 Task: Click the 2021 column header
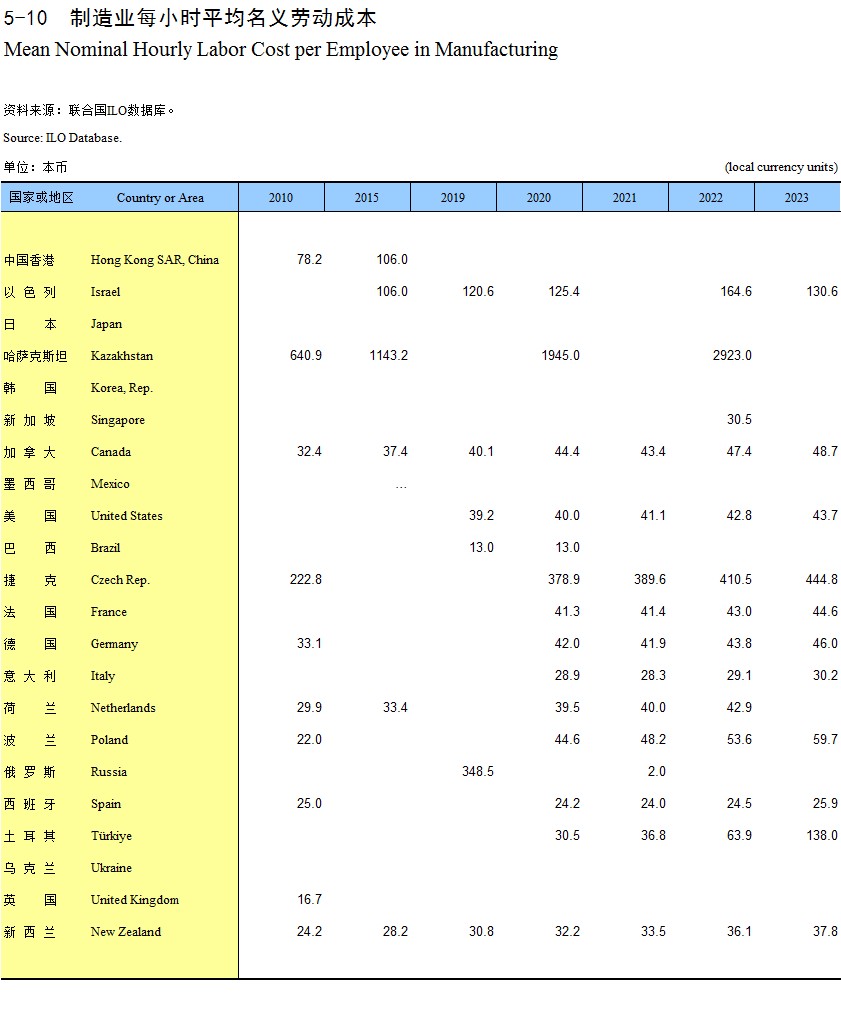625,198
